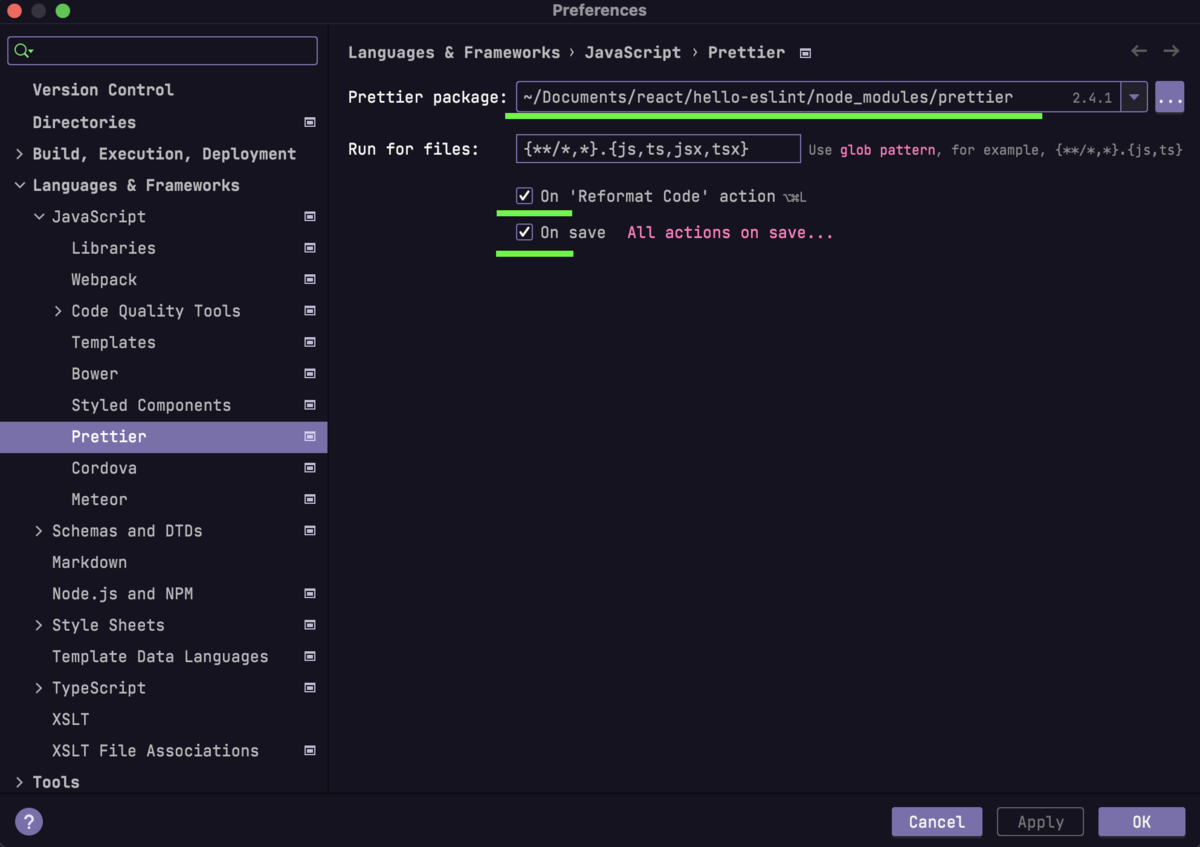The height and width of the screenshot is (847, 1200).
Task: Click the project-level icon beside JavaScript
Action: [310, 216]
